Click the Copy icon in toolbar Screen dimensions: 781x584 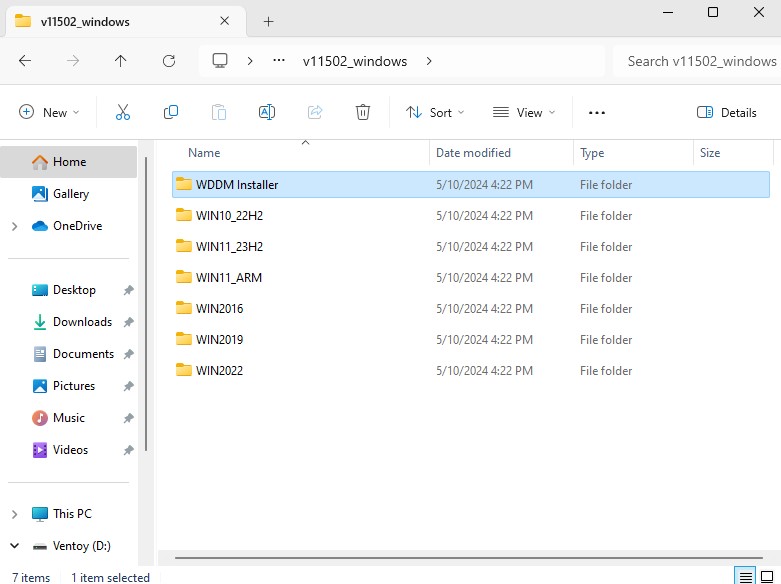tap(171, 112)
